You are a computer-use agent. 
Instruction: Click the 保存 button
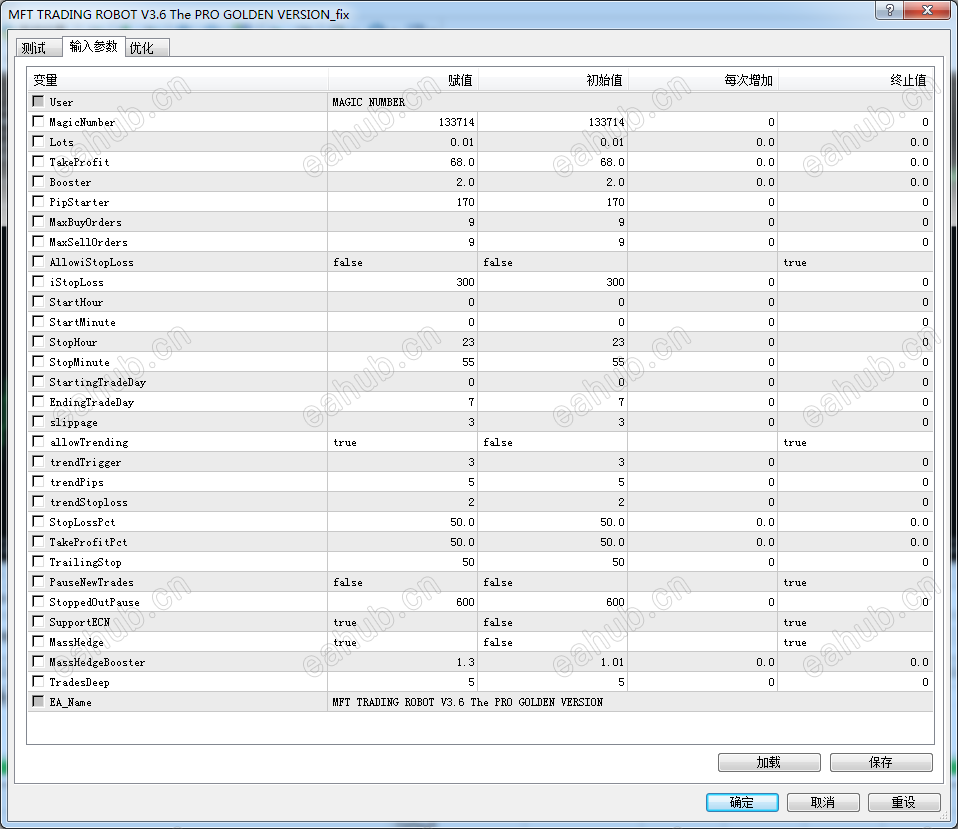pyautogui.click(x=881, y=762)
